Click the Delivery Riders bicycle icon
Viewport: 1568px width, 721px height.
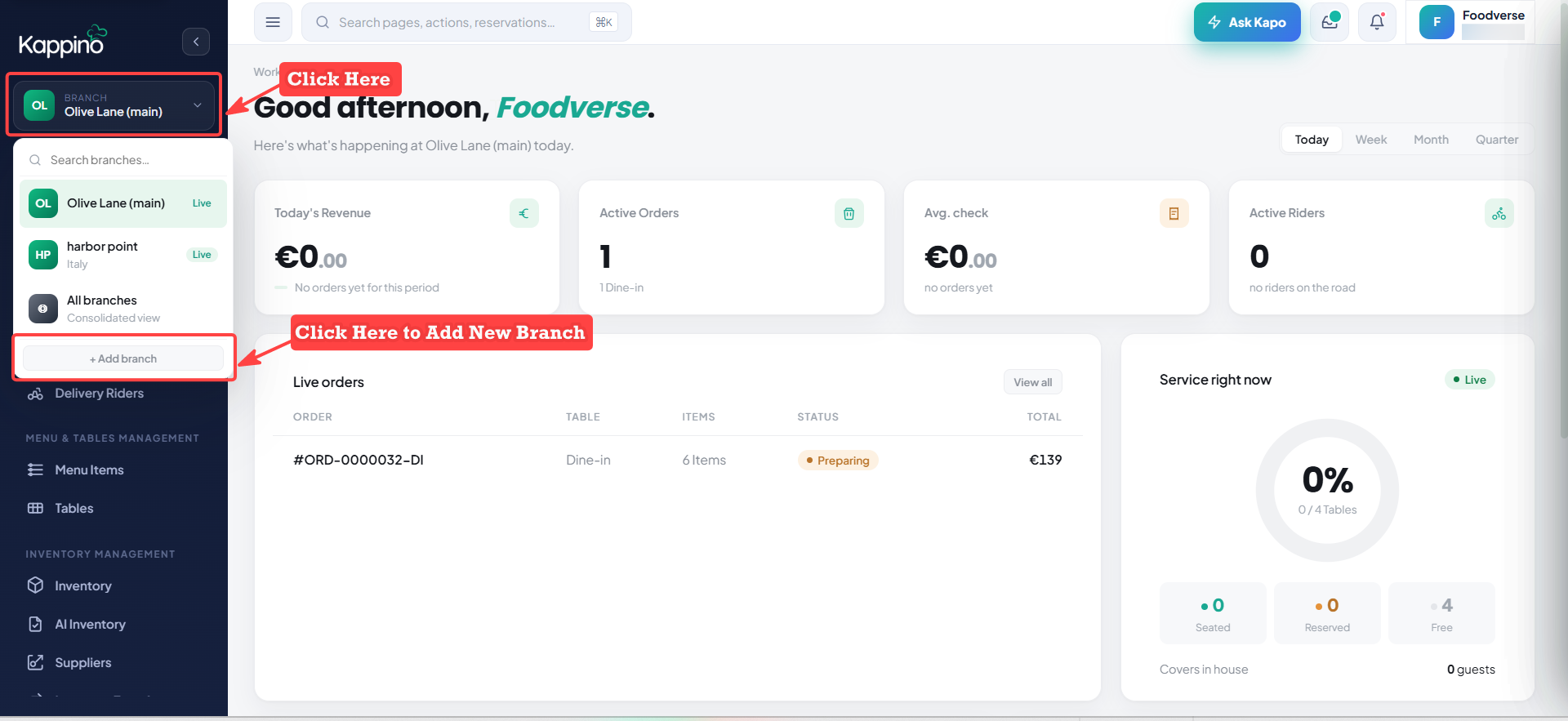pos(35,394)
